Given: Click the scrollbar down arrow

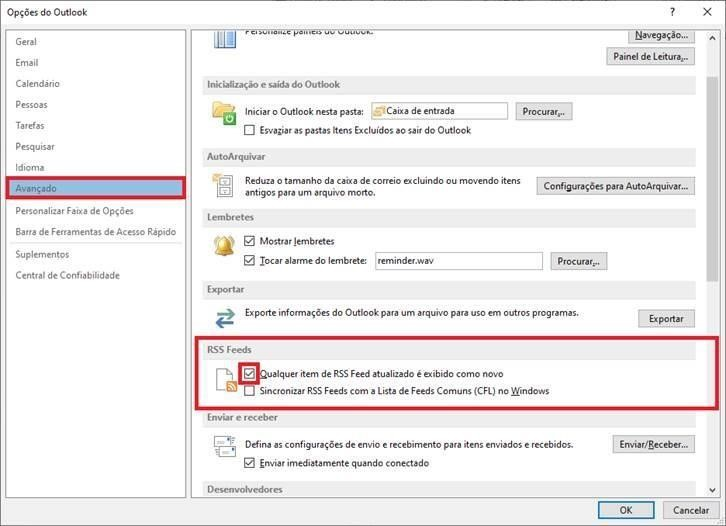Looking at the screenshot, I should click(712, 490).
